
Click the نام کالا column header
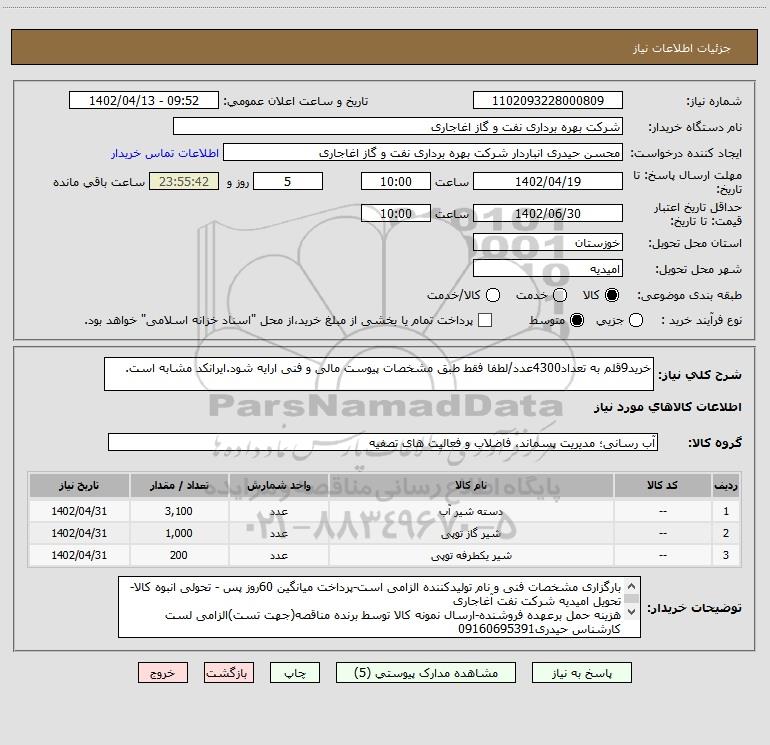pos(471,485)
